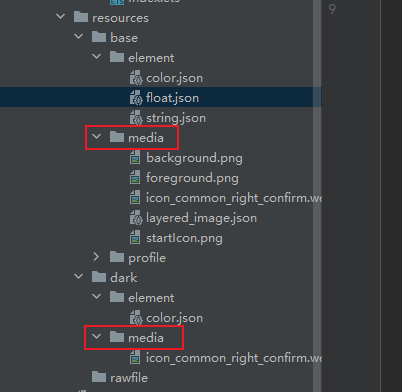Select the profile folder label
The image size is (402, 392).
pyautogui.click(x=147, y=258)
